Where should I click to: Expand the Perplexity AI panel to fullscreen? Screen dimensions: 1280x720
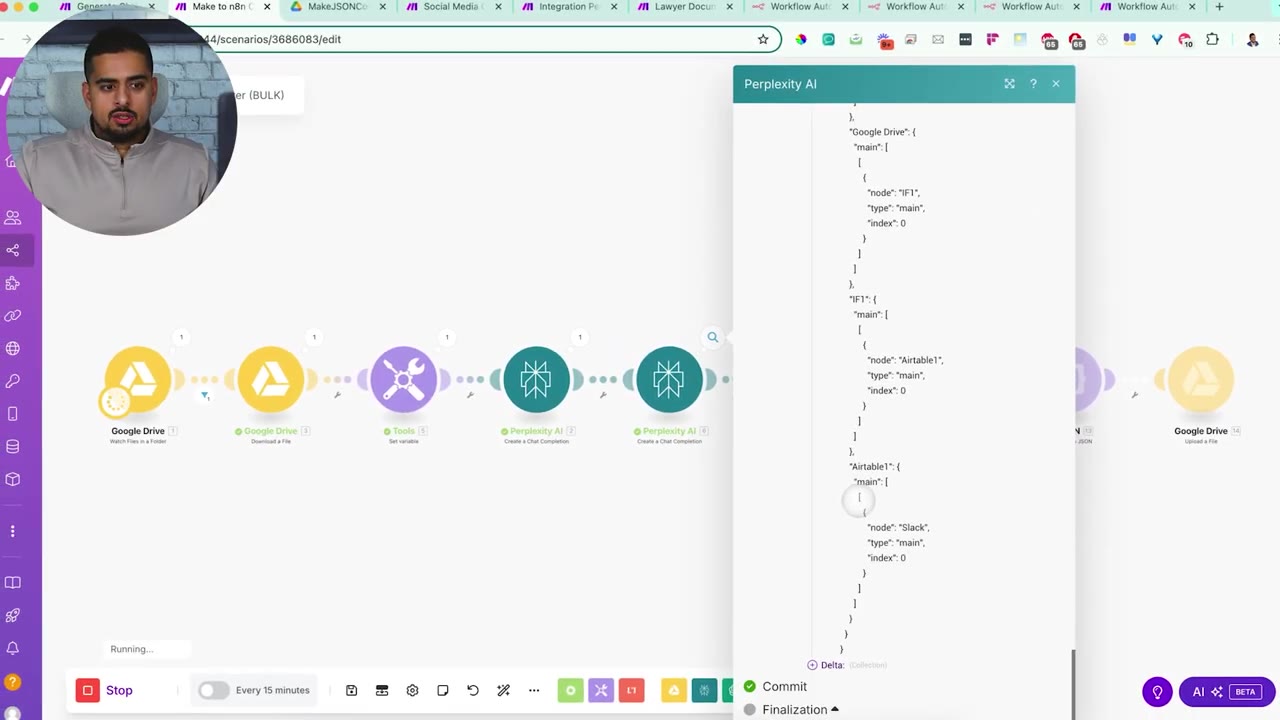1009,84
